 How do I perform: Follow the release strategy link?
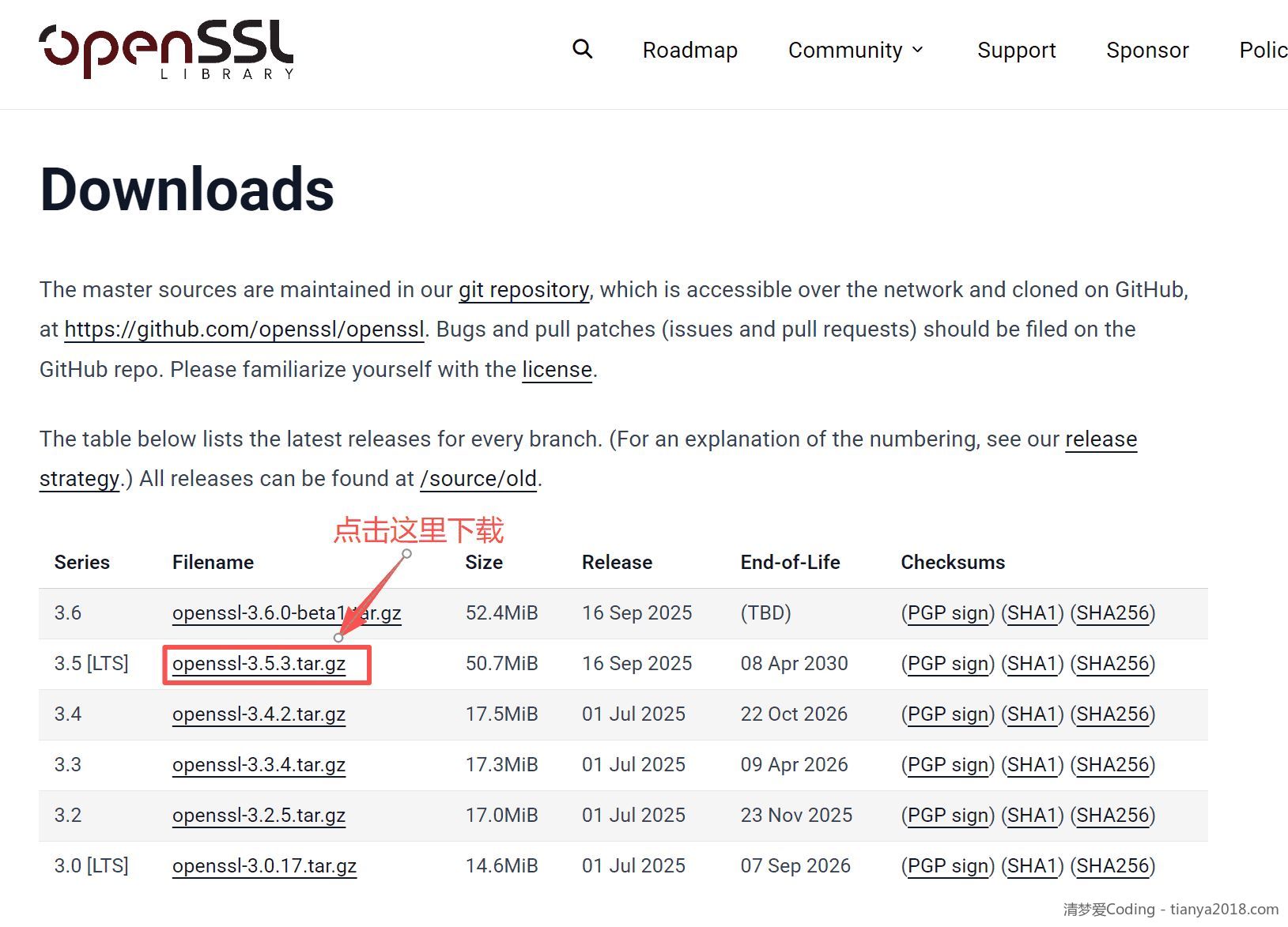1101,439
